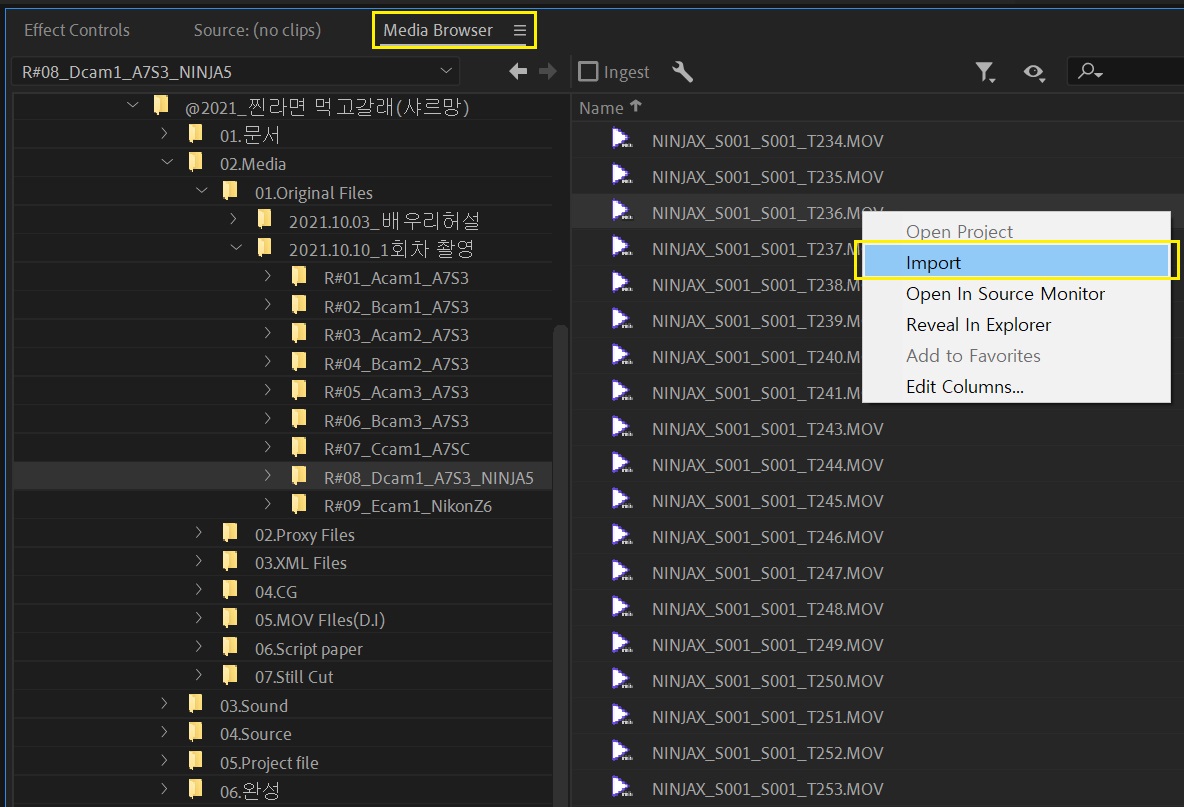
Task: Click video icon of NINJAX_S001_S001_T243.MOV
Action: [x=621, y=428]
